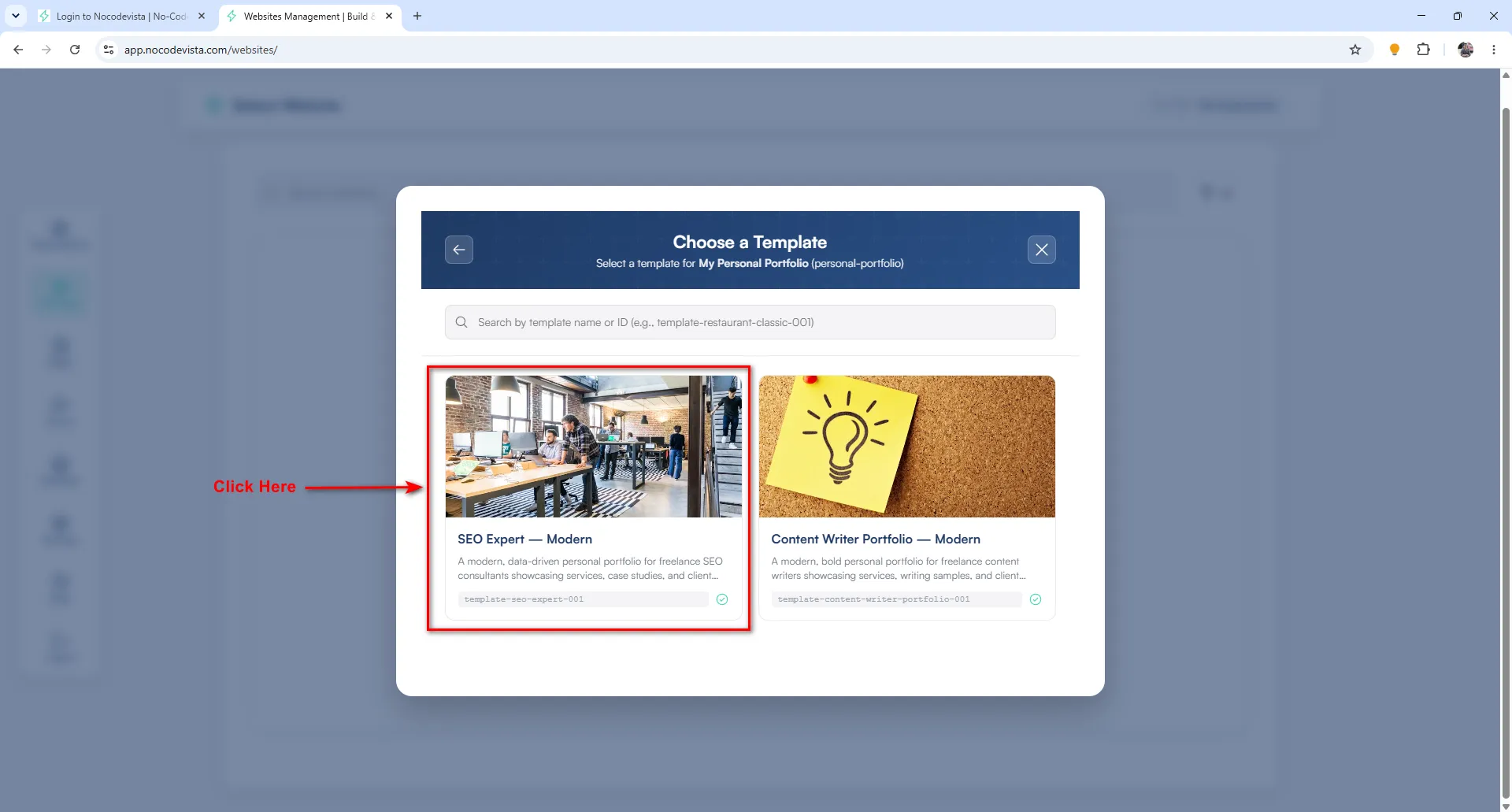Close the Login to Nocodevista tab
The image size is (1512, 812).
pos(202,16)
